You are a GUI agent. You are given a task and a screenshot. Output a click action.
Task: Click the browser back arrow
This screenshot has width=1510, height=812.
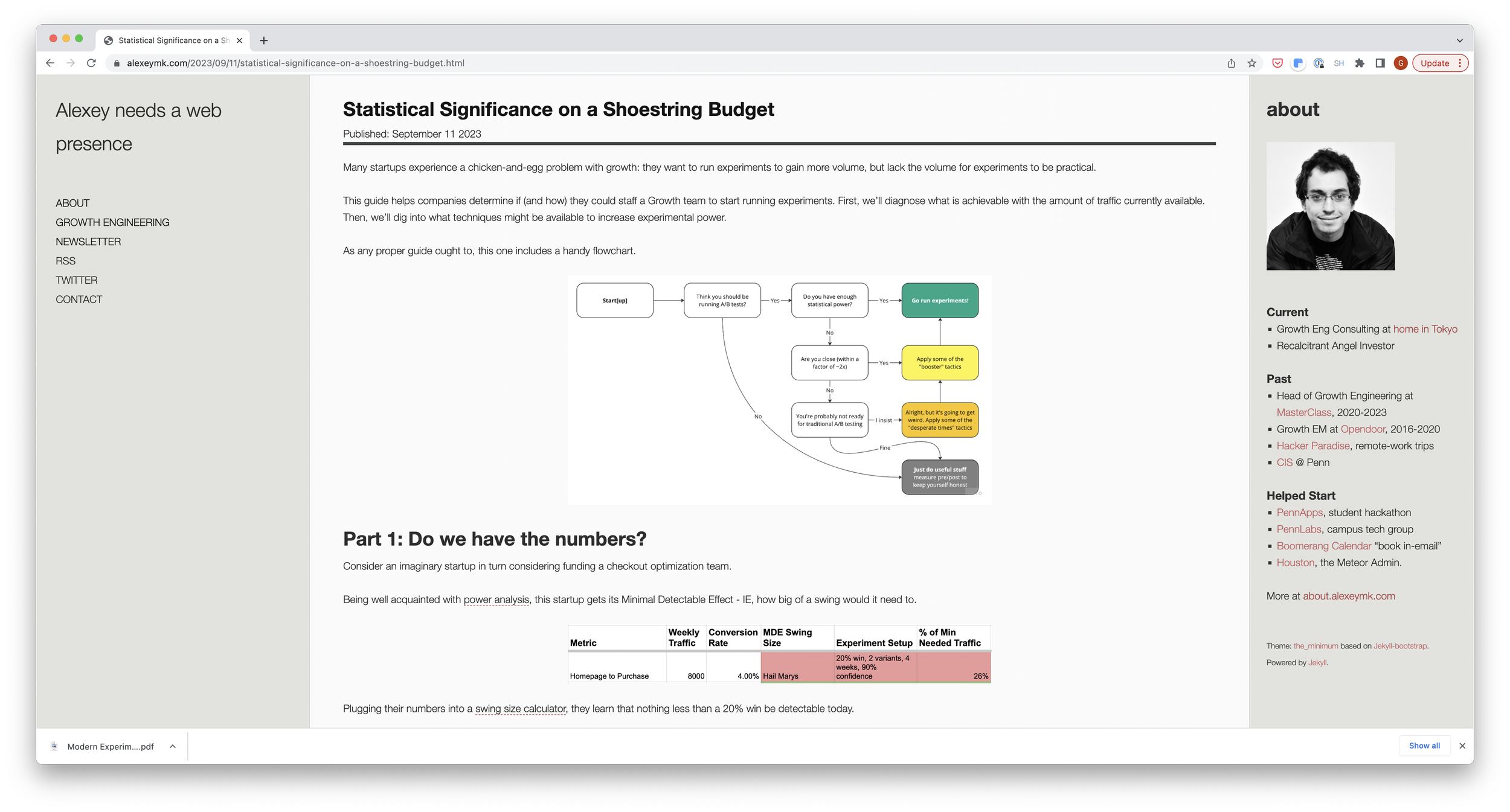coord(50,63)
